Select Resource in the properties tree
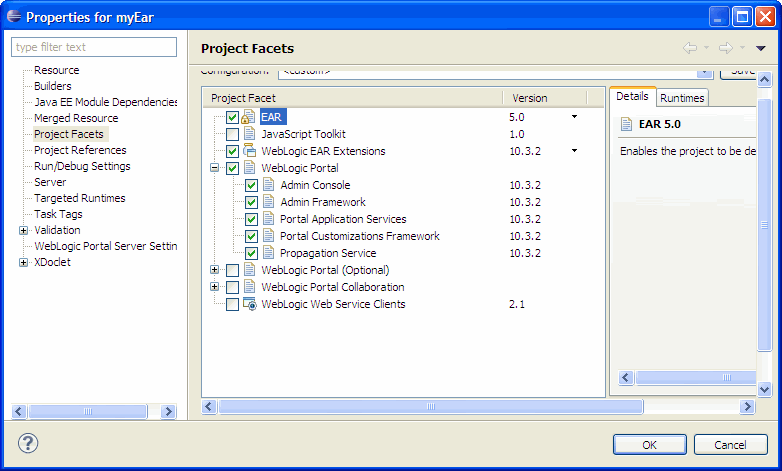The image size is (782, 471). click(x=56, y=70)
